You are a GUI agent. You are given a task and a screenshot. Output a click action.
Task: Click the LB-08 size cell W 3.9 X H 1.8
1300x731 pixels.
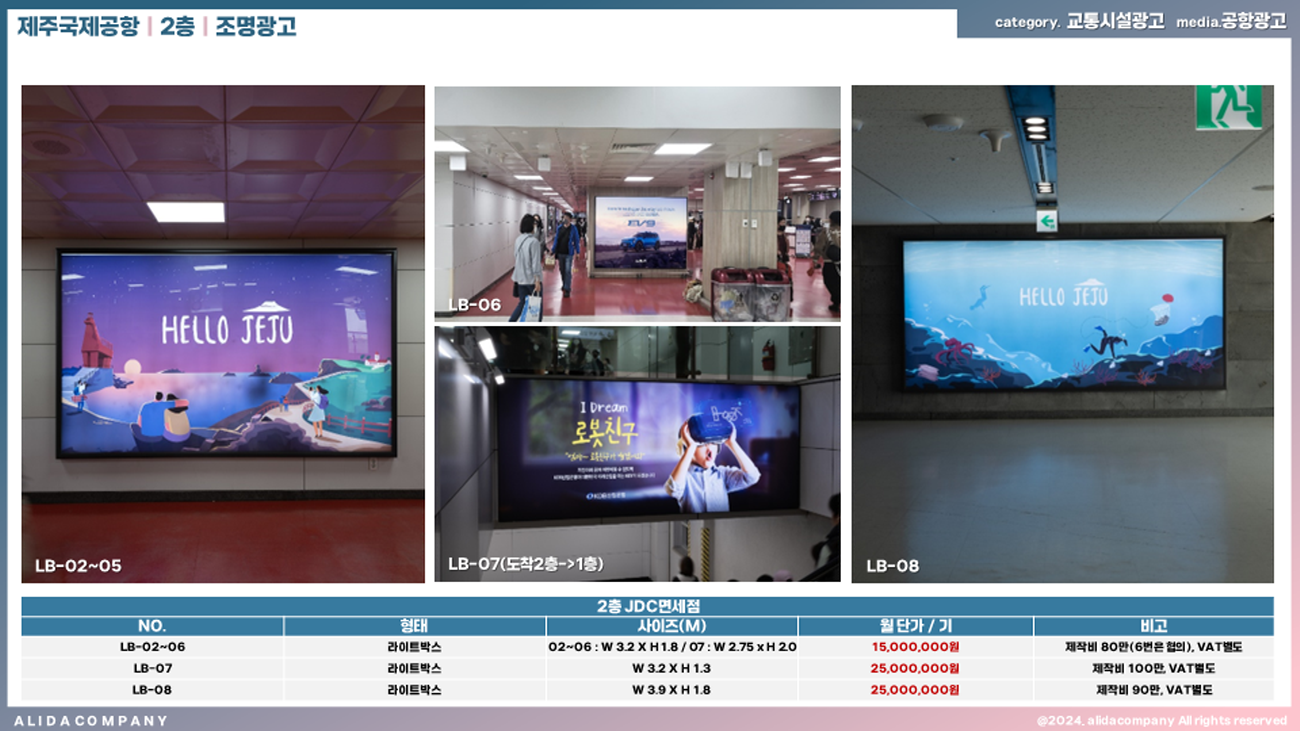point(671,690)
